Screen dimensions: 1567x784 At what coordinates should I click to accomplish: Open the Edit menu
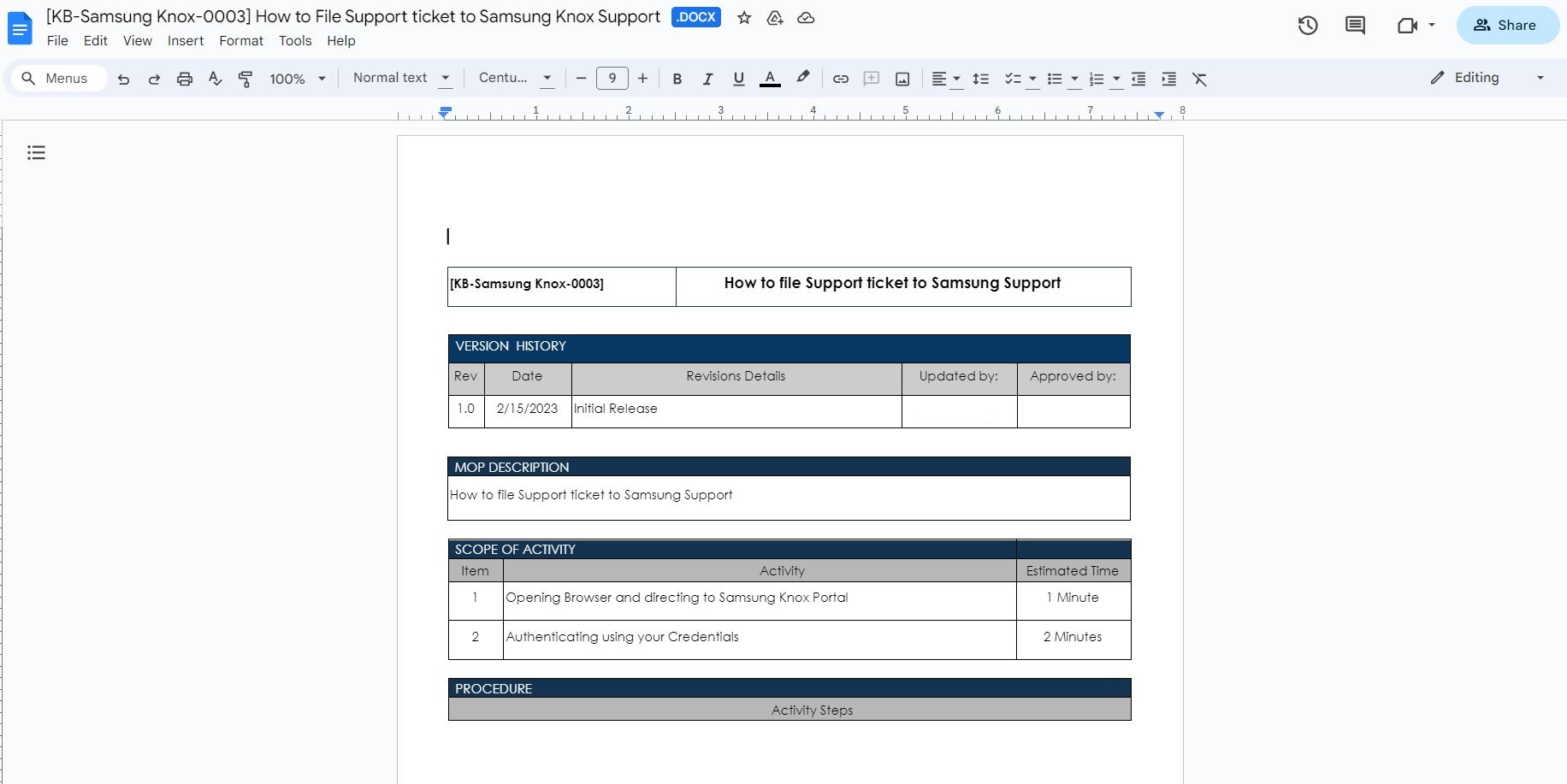click(96, 41)
